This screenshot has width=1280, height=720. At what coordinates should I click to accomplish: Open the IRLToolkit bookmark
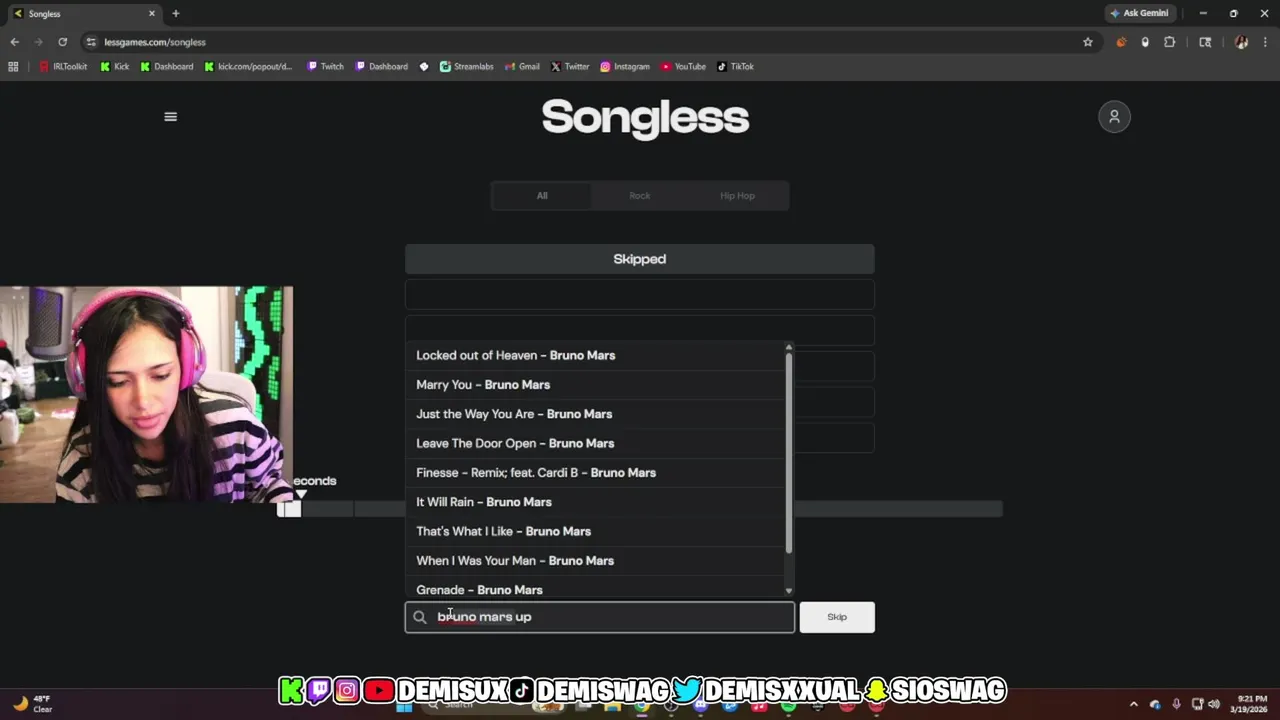pos(63,67)
